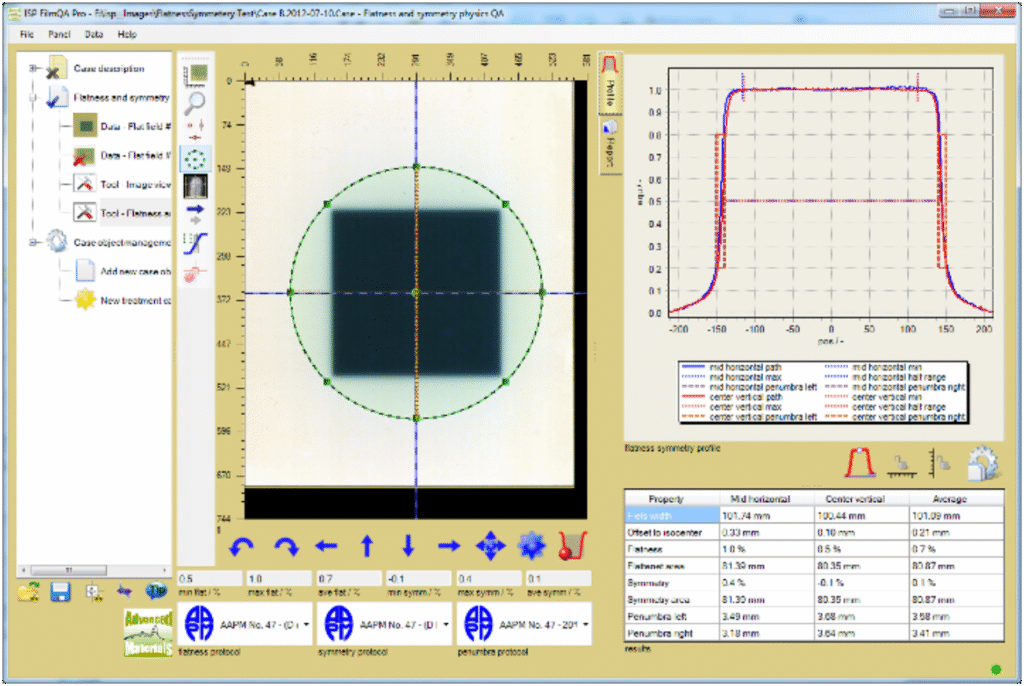Expand the Case description tree node
The width and height of the screenshot is (1024, 686).
34,69
